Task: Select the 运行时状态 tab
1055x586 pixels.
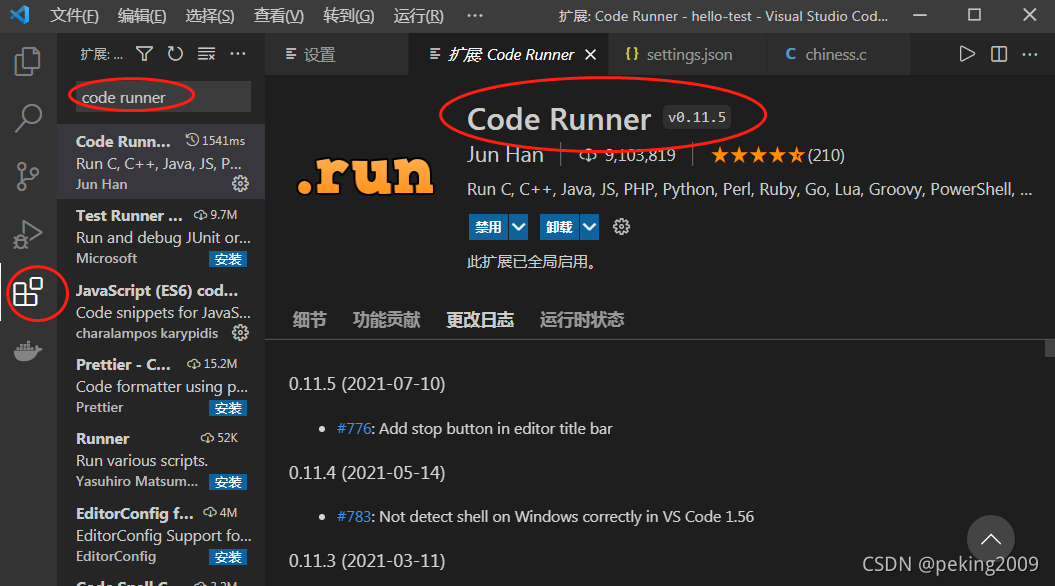Action: 582,320
